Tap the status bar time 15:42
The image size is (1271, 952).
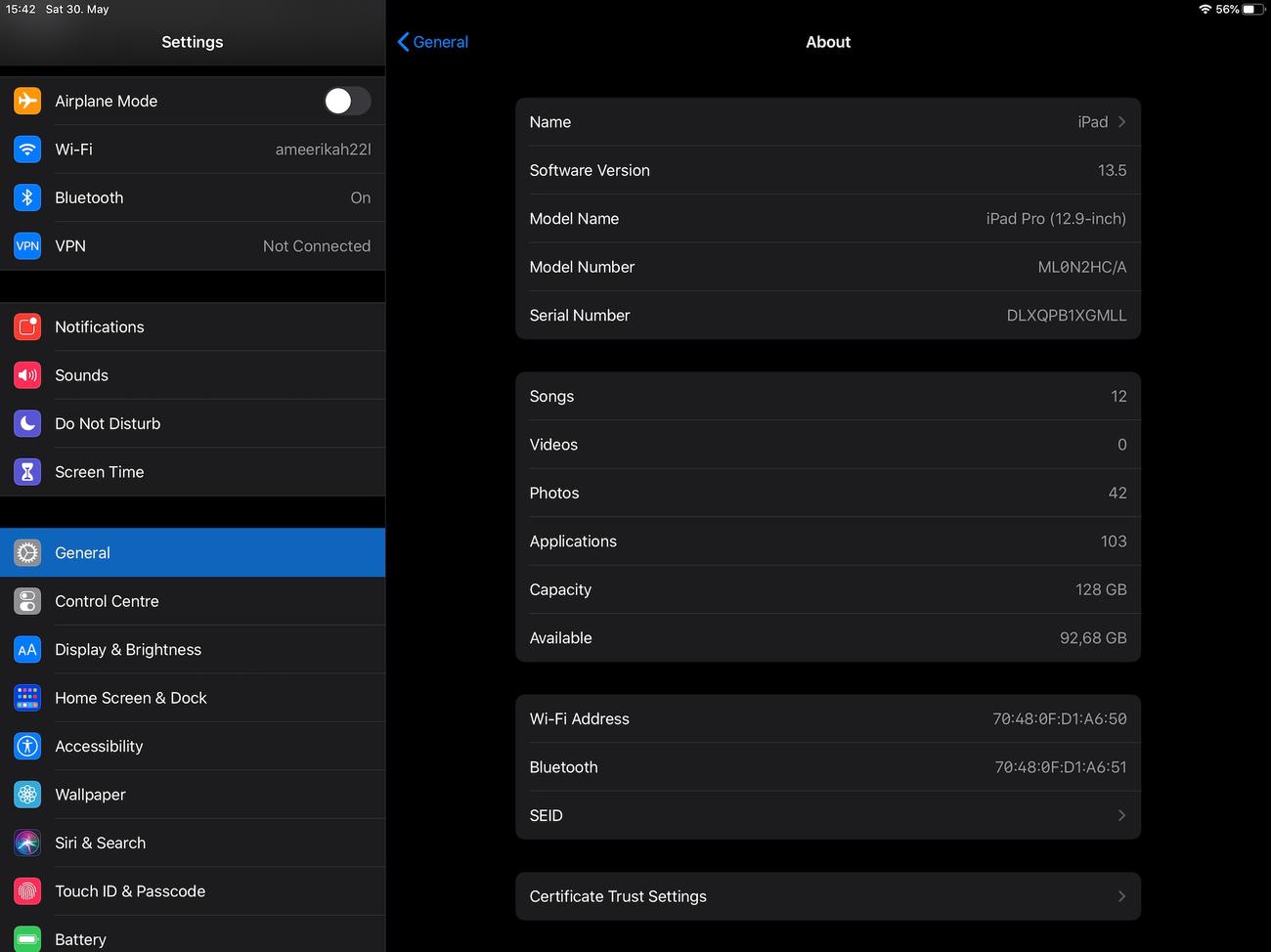click(x=21, y=9)
